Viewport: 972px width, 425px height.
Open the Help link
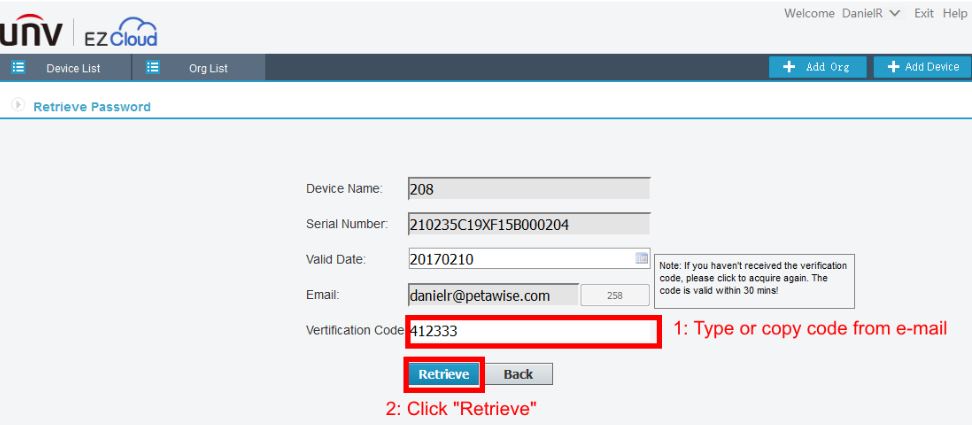(x=955, y=14)
